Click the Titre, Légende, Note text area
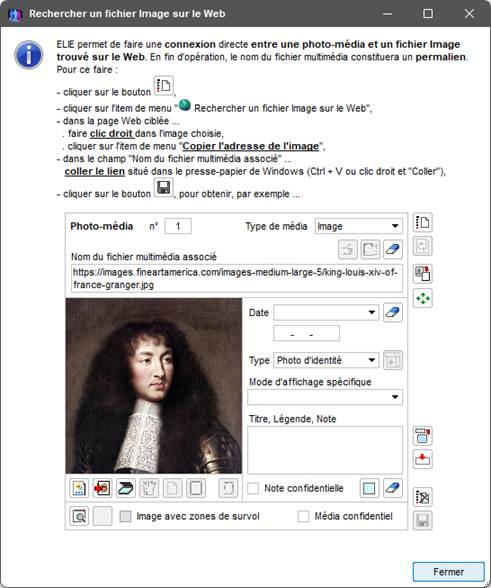Viewport: 491px width, 588px height. [x=325, y=450]
